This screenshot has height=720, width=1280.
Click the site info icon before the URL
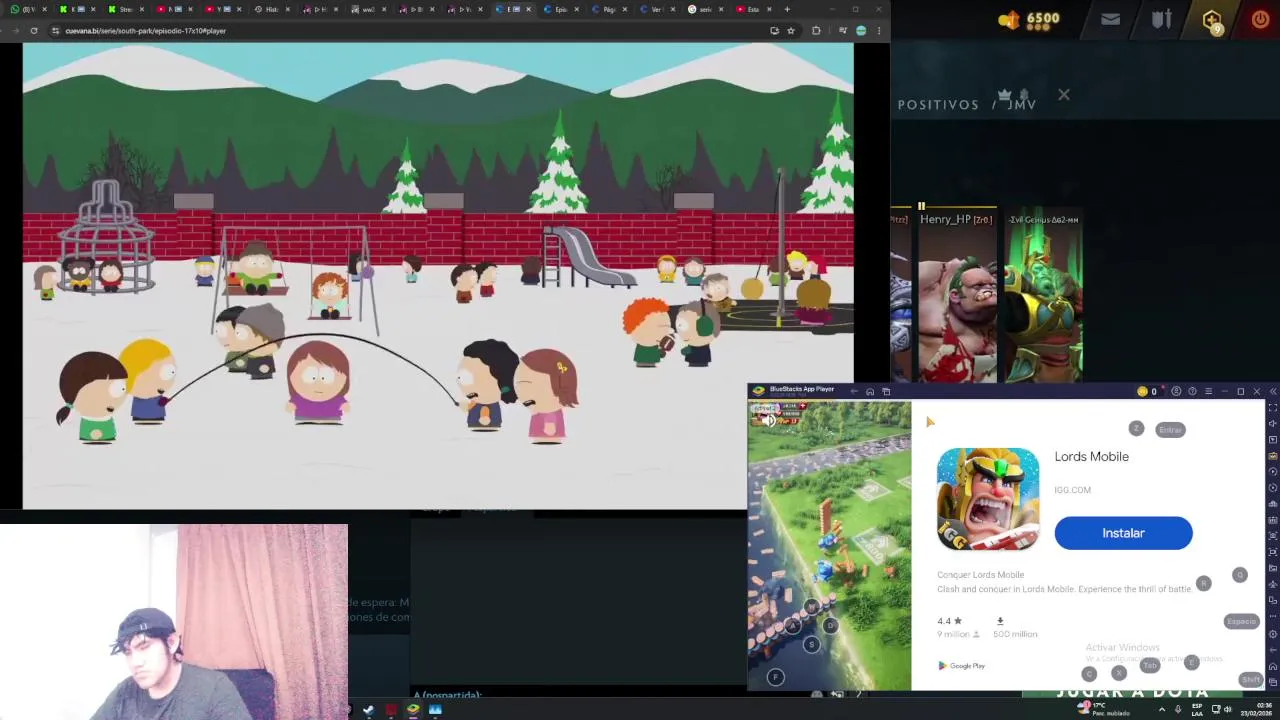[x=55, y=31]
